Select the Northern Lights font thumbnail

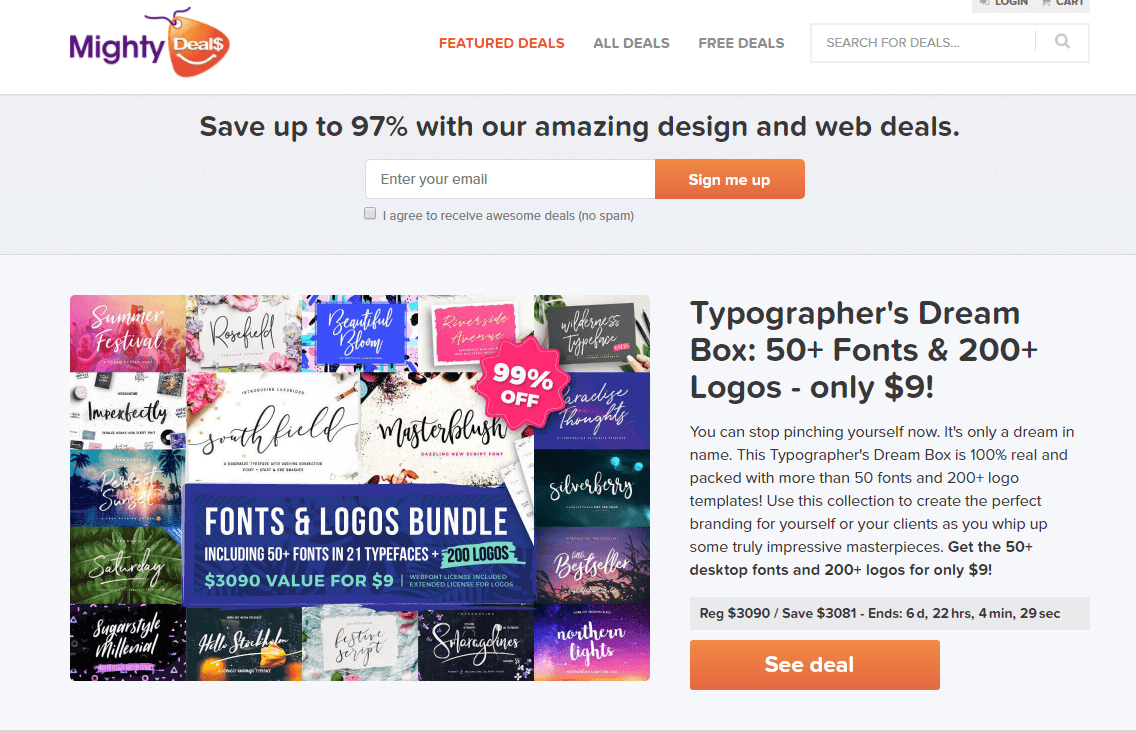pos(592,643)
